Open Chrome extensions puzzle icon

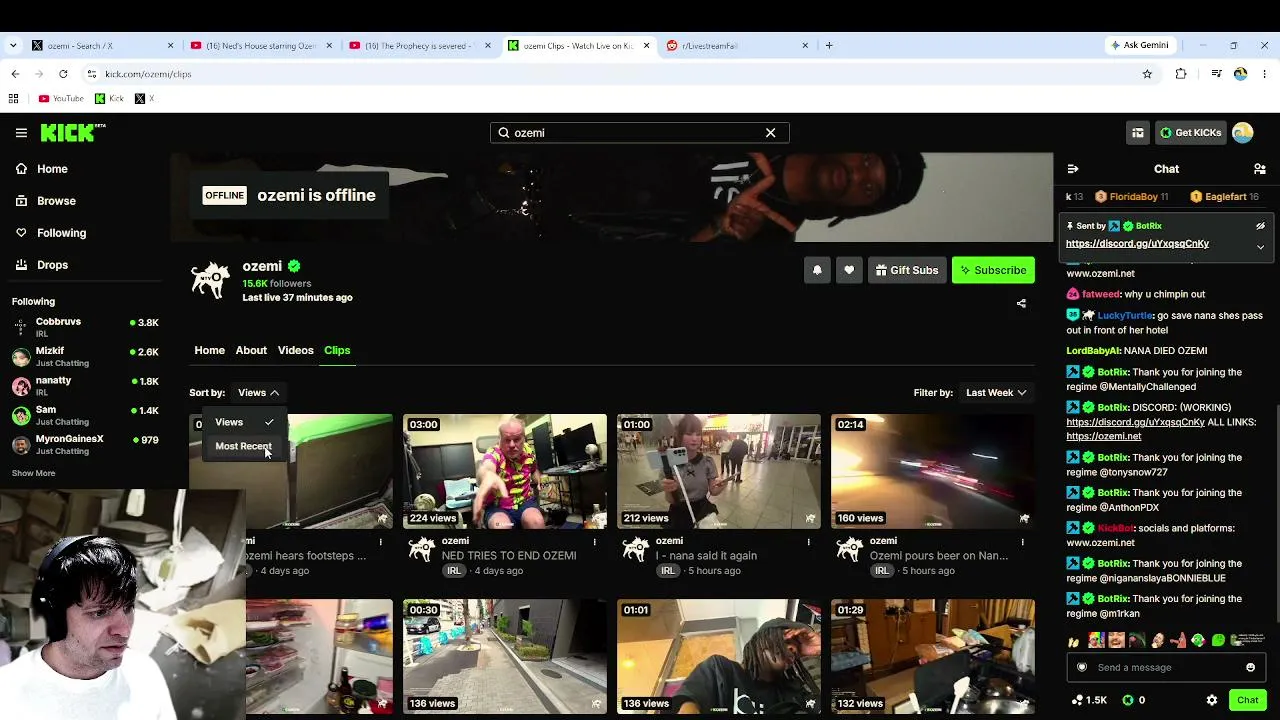tap(1181, 74)
